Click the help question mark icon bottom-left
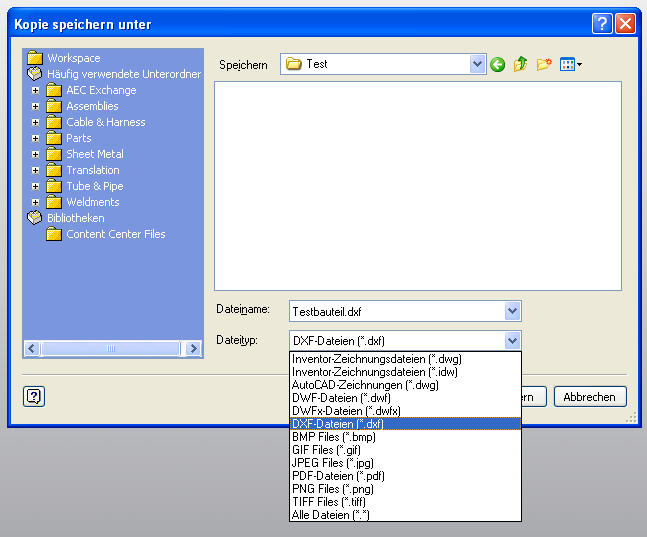647x537 pixels. tap(34, 396)
